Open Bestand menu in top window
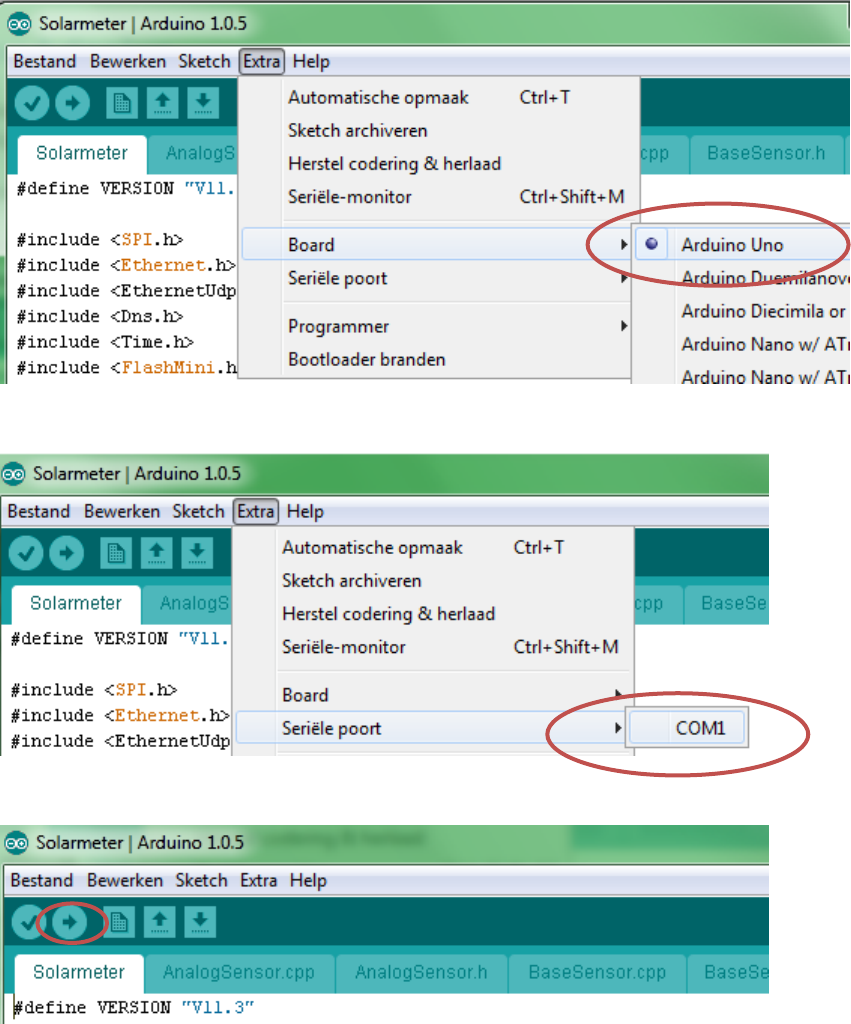Viewport: 851px width, 1024px height. 44,61
